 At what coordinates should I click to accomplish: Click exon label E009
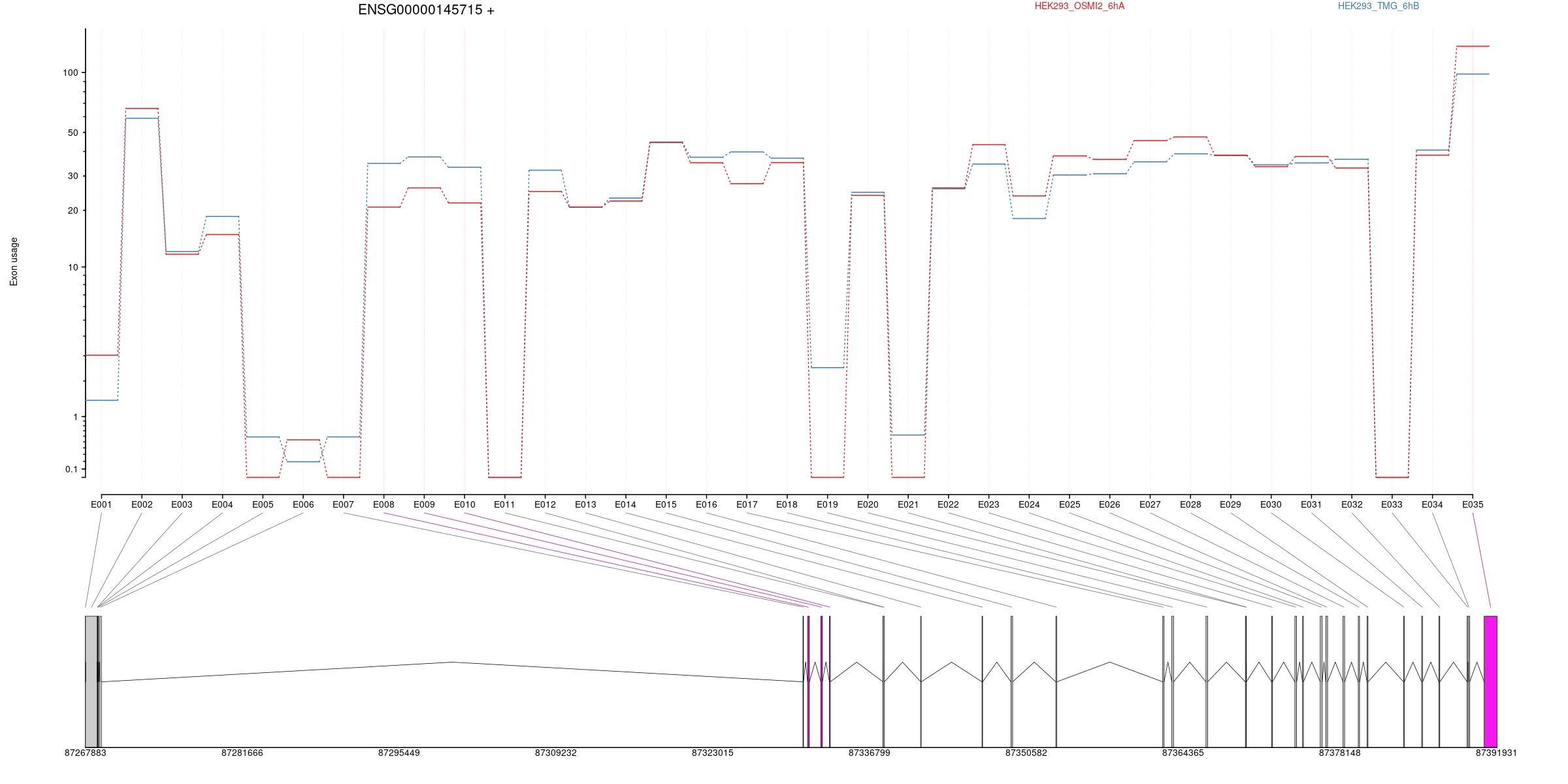point(424,504)
